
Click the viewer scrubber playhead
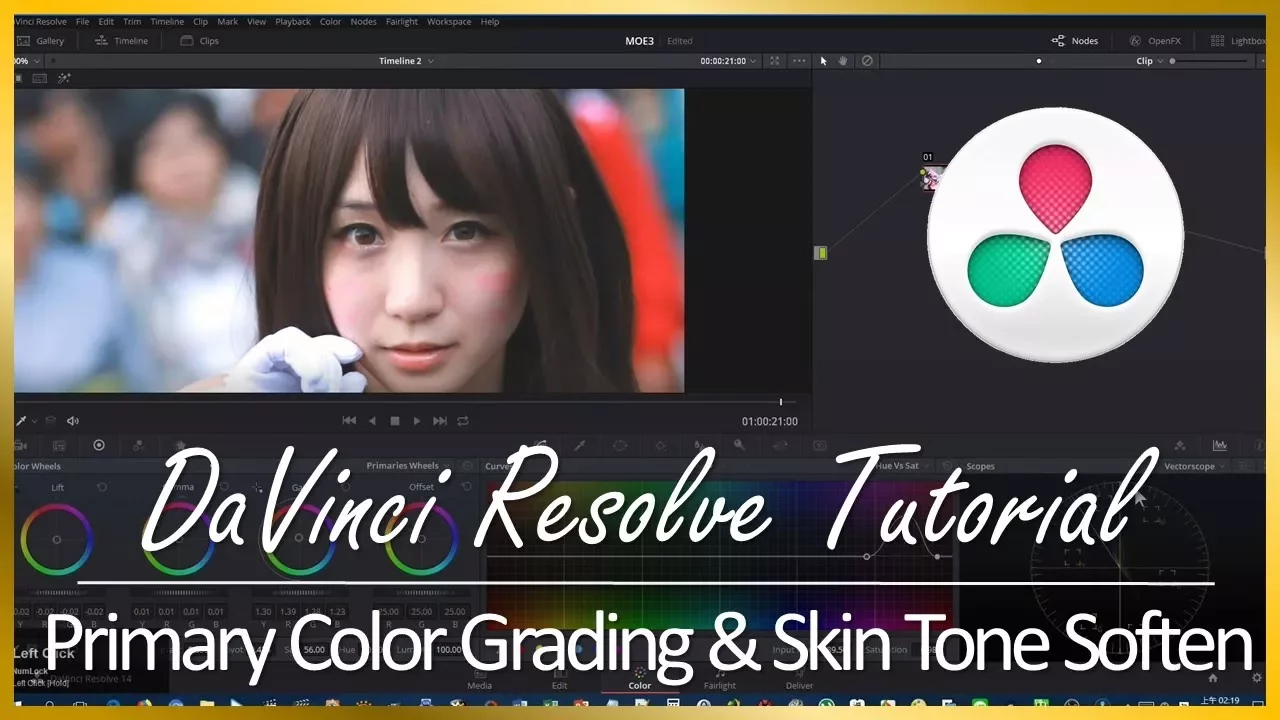pyautogui.click(x=781, y=402)
